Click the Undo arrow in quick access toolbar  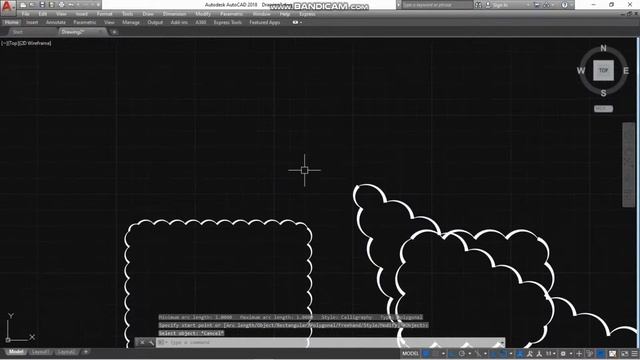71,5
